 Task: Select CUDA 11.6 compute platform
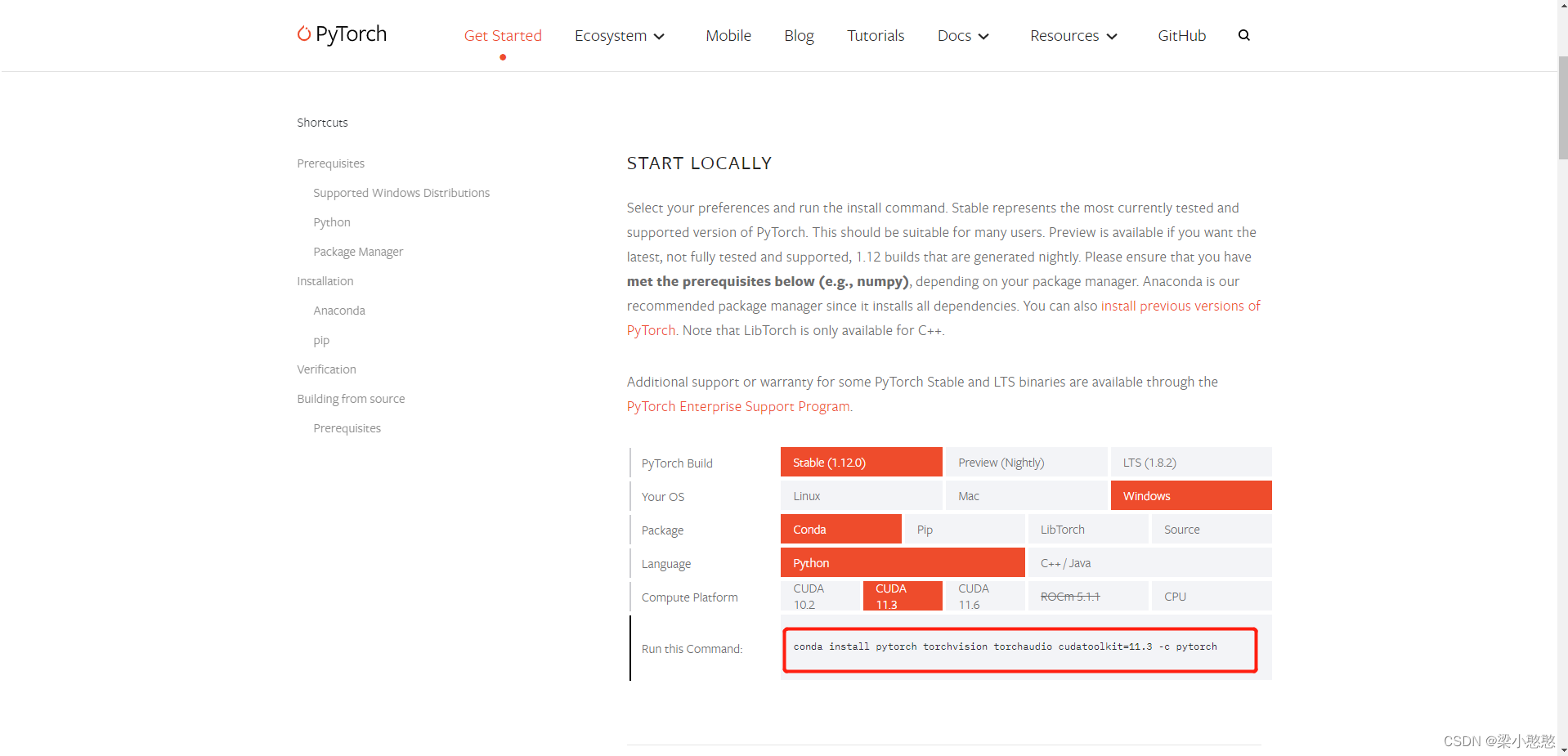[985, 596]
